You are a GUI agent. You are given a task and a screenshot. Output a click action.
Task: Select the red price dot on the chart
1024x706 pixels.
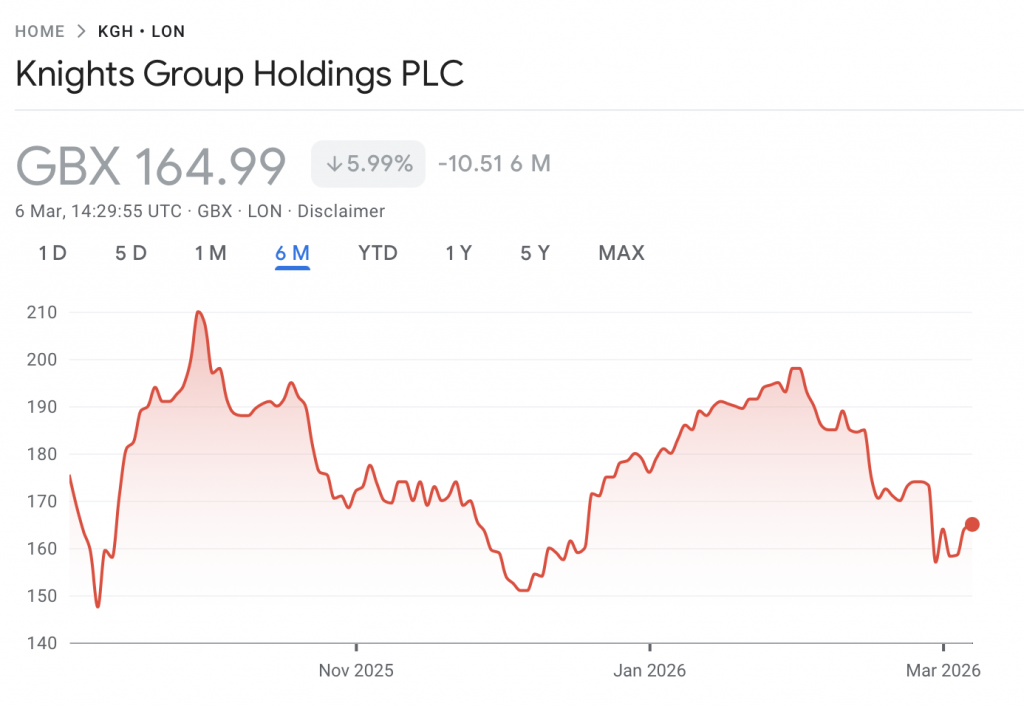pyautogui.click(x=971, y=522)
